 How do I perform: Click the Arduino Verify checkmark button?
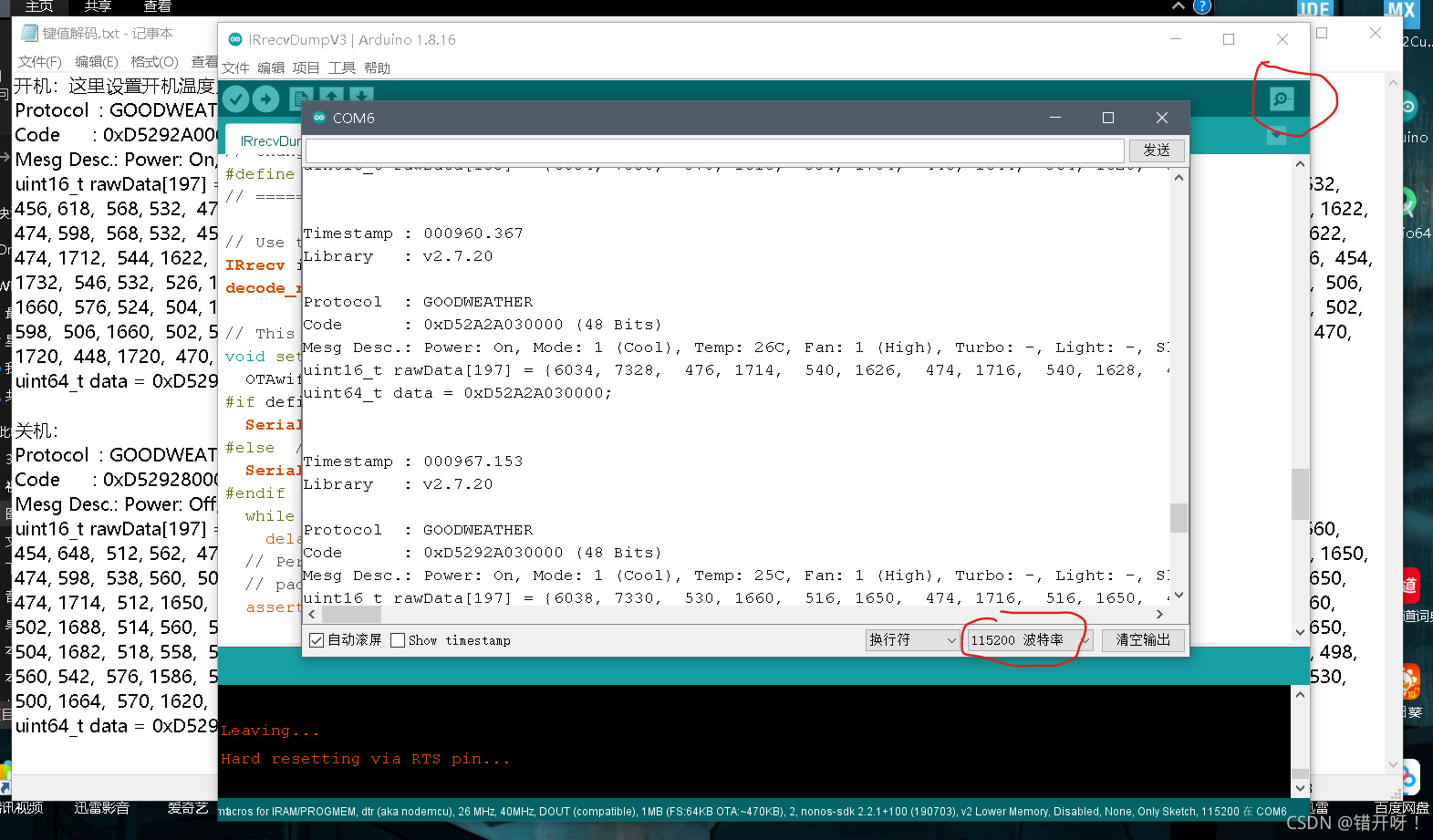(x=235, y=99)
